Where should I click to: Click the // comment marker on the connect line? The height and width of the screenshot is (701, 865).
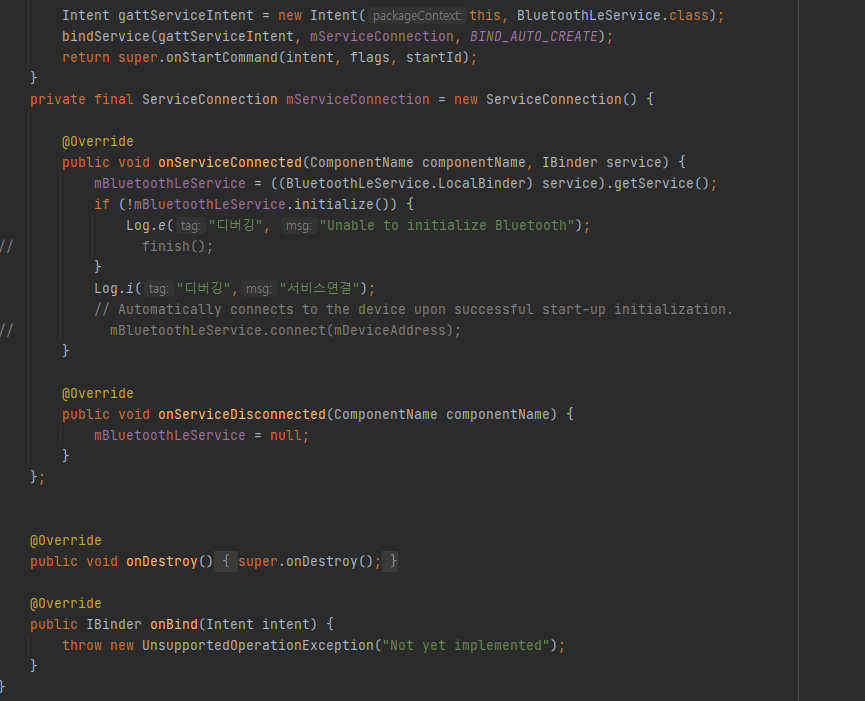(7, 330)
